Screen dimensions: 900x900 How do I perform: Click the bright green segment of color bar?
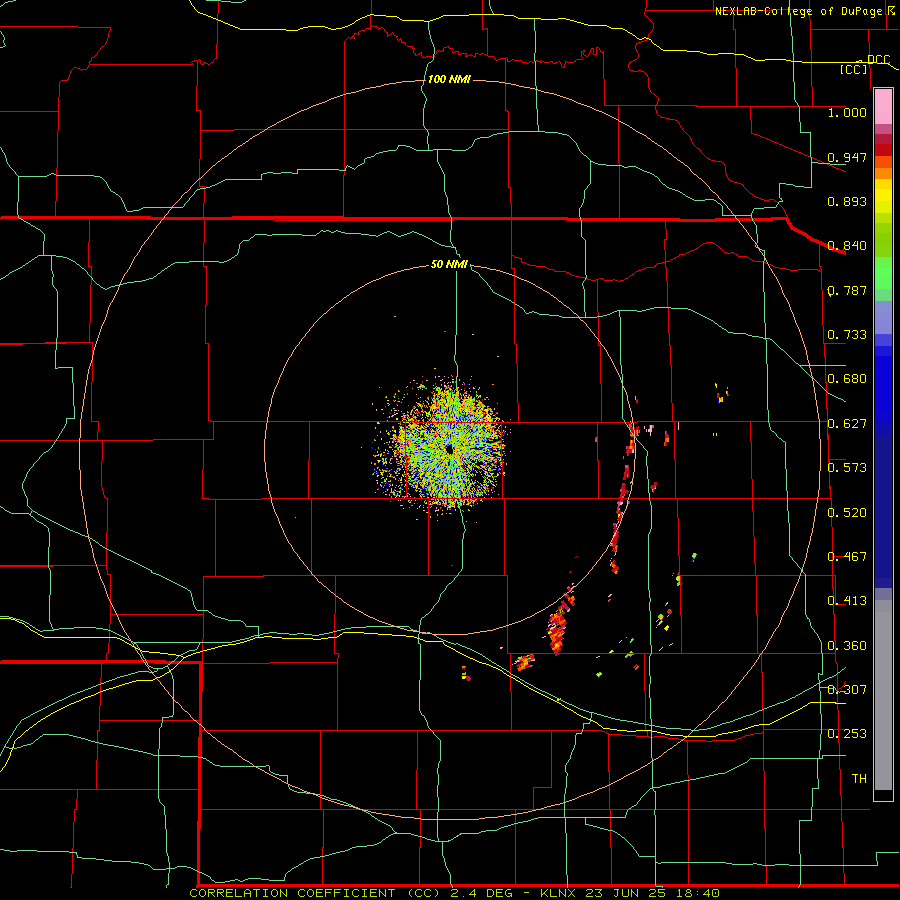click(883, 273)
